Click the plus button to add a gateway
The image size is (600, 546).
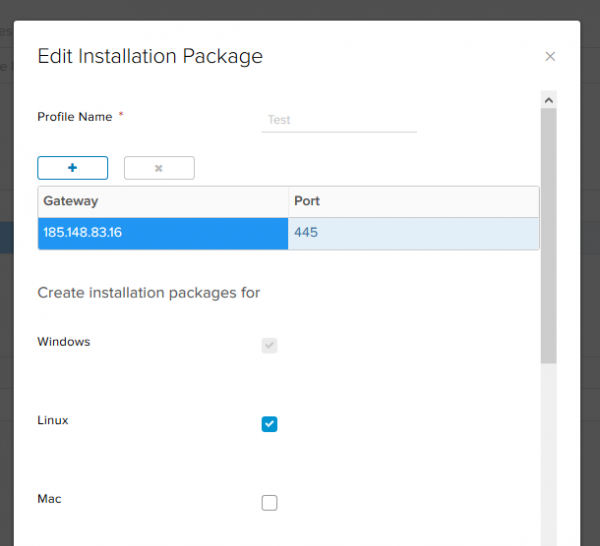tap(72, 168)
